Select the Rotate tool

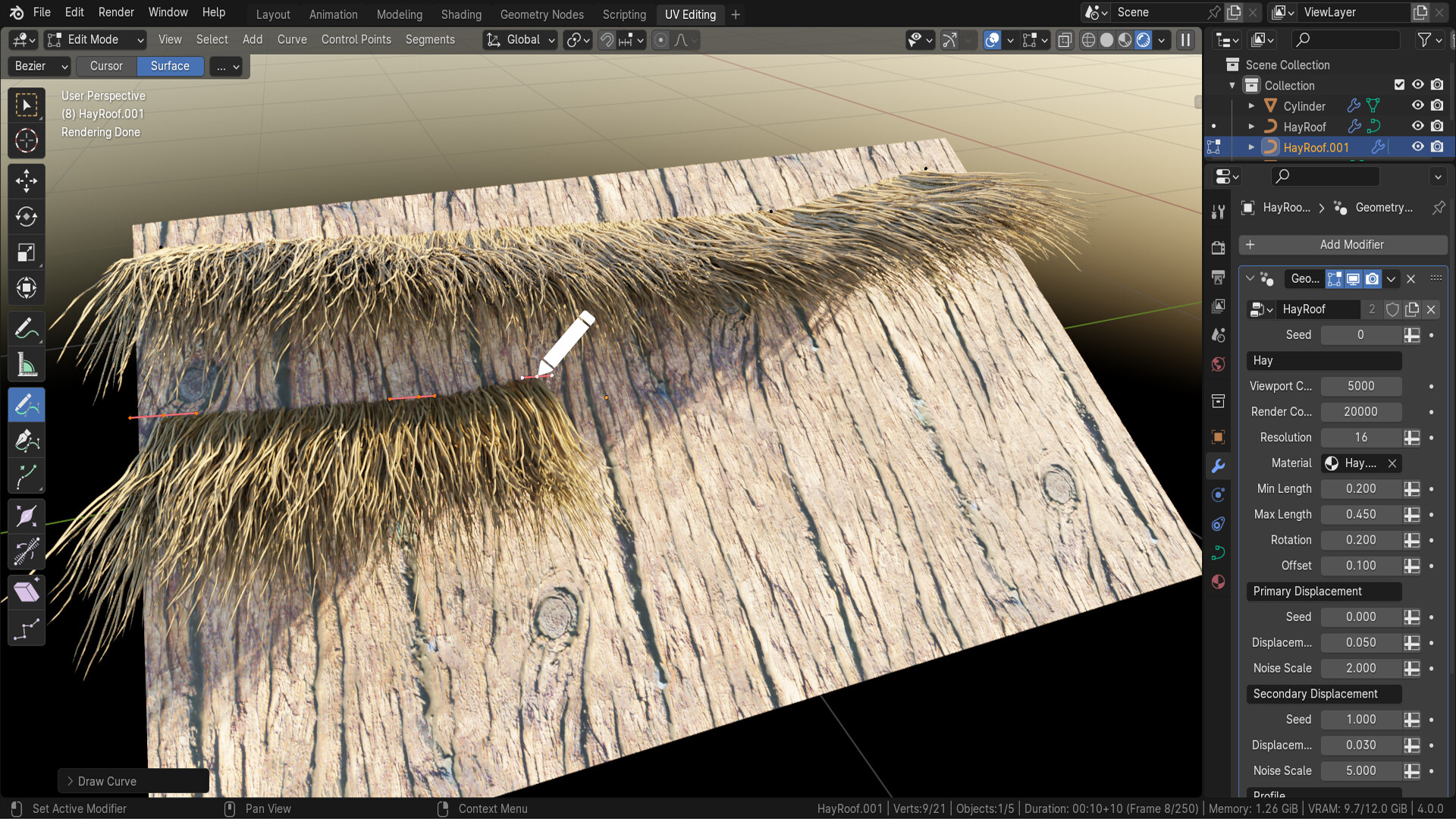click(27, 217)
